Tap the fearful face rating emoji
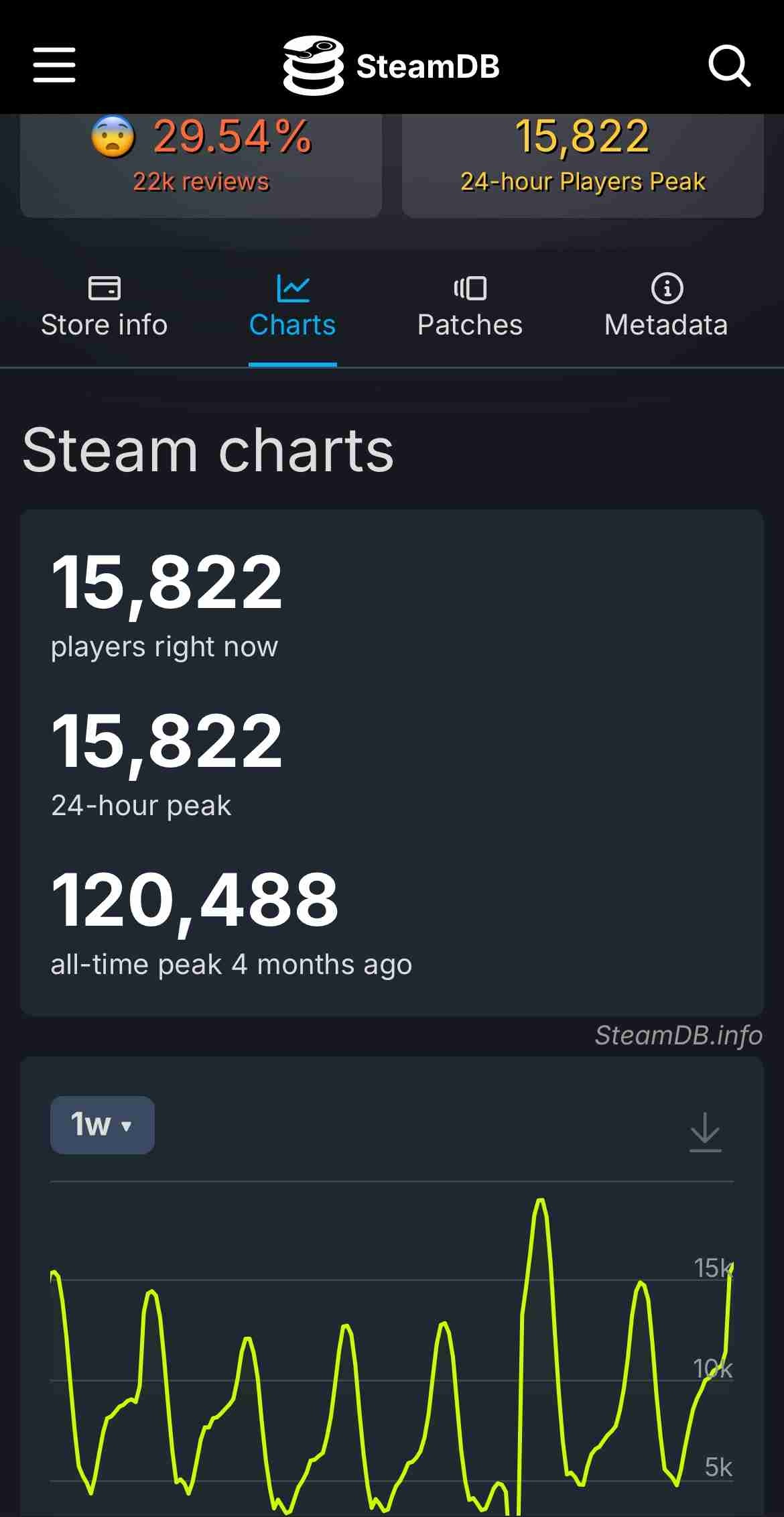 tap(113, 137)
